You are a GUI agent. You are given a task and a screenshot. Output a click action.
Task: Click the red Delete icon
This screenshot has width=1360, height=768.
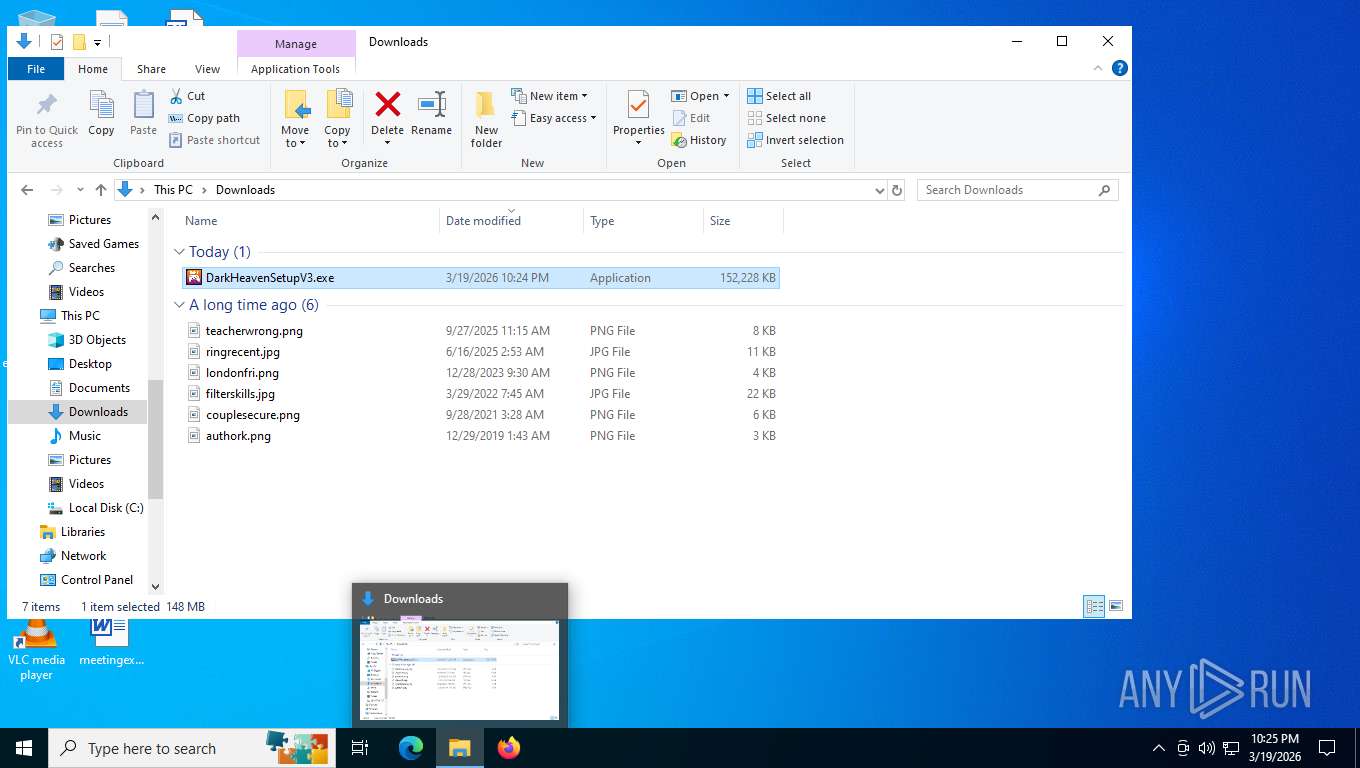point(387,104)
